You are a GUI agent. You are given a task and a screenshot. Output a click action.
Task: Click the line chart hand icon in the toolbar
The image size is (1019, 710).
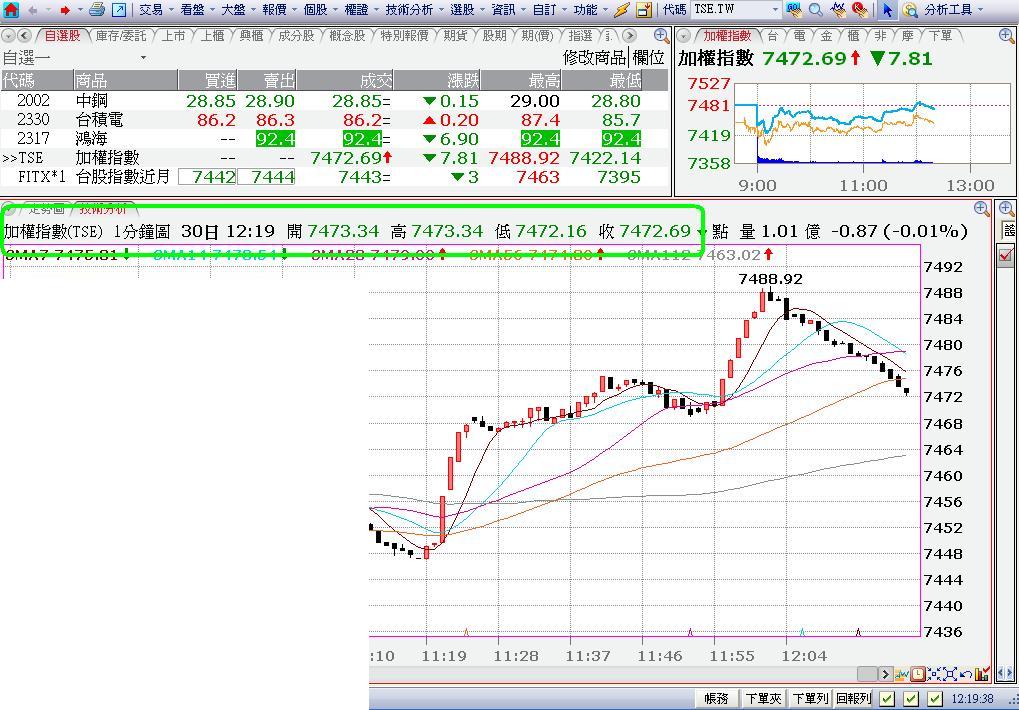(x=838, y=10)
